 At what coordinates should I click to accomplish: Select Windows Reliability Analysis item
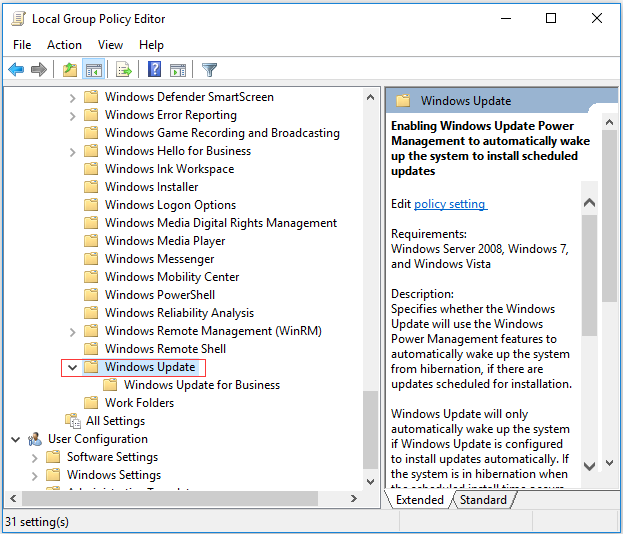tap(179, 313)
